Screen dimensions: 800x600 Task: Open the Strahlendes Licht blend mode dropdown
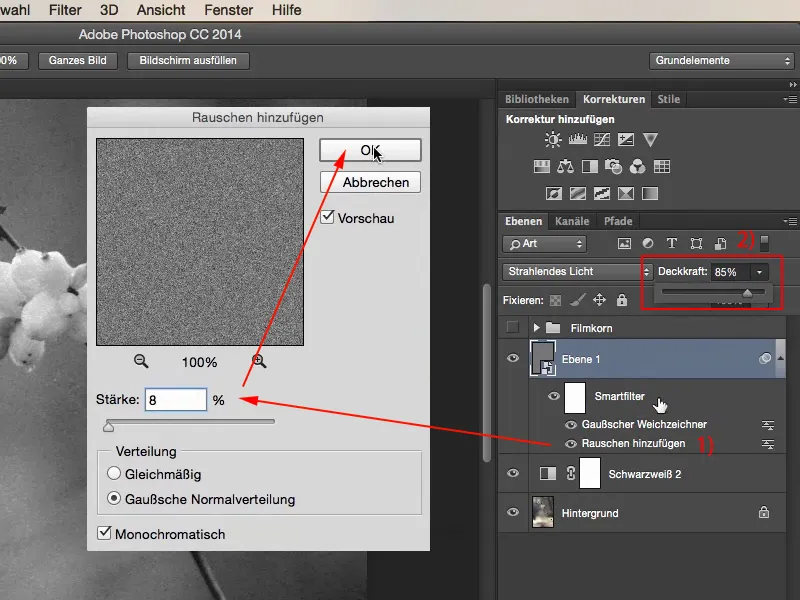577,271
